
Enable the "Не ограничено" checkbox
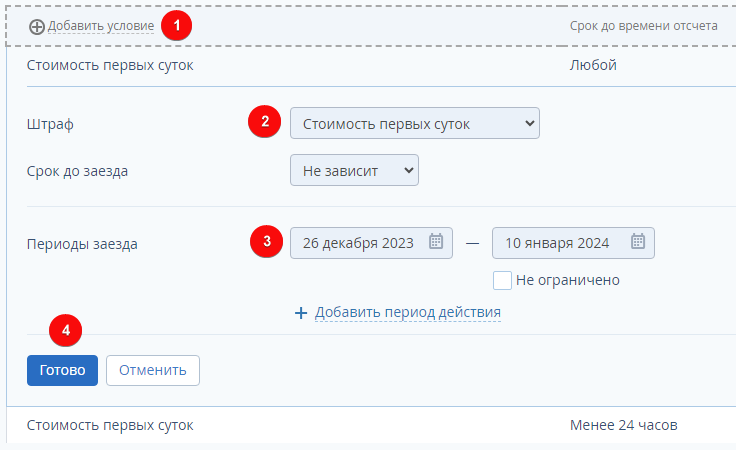point(503,280)
